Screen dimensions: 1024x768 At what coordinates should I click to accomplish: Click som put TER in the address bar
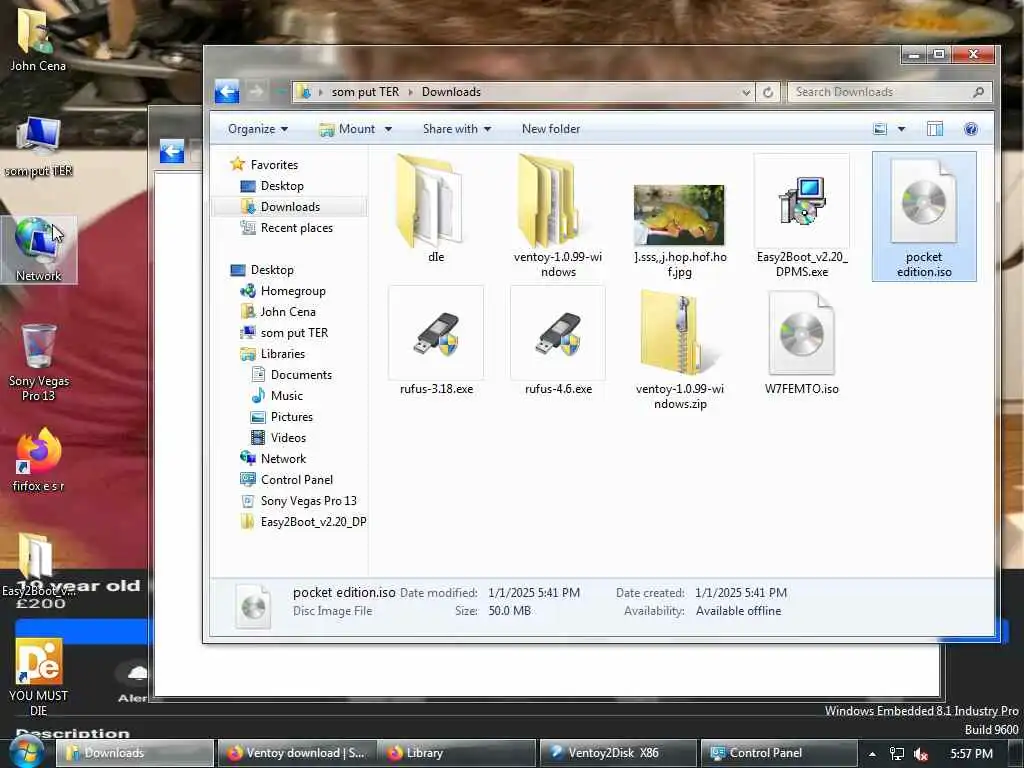(365, 92)
